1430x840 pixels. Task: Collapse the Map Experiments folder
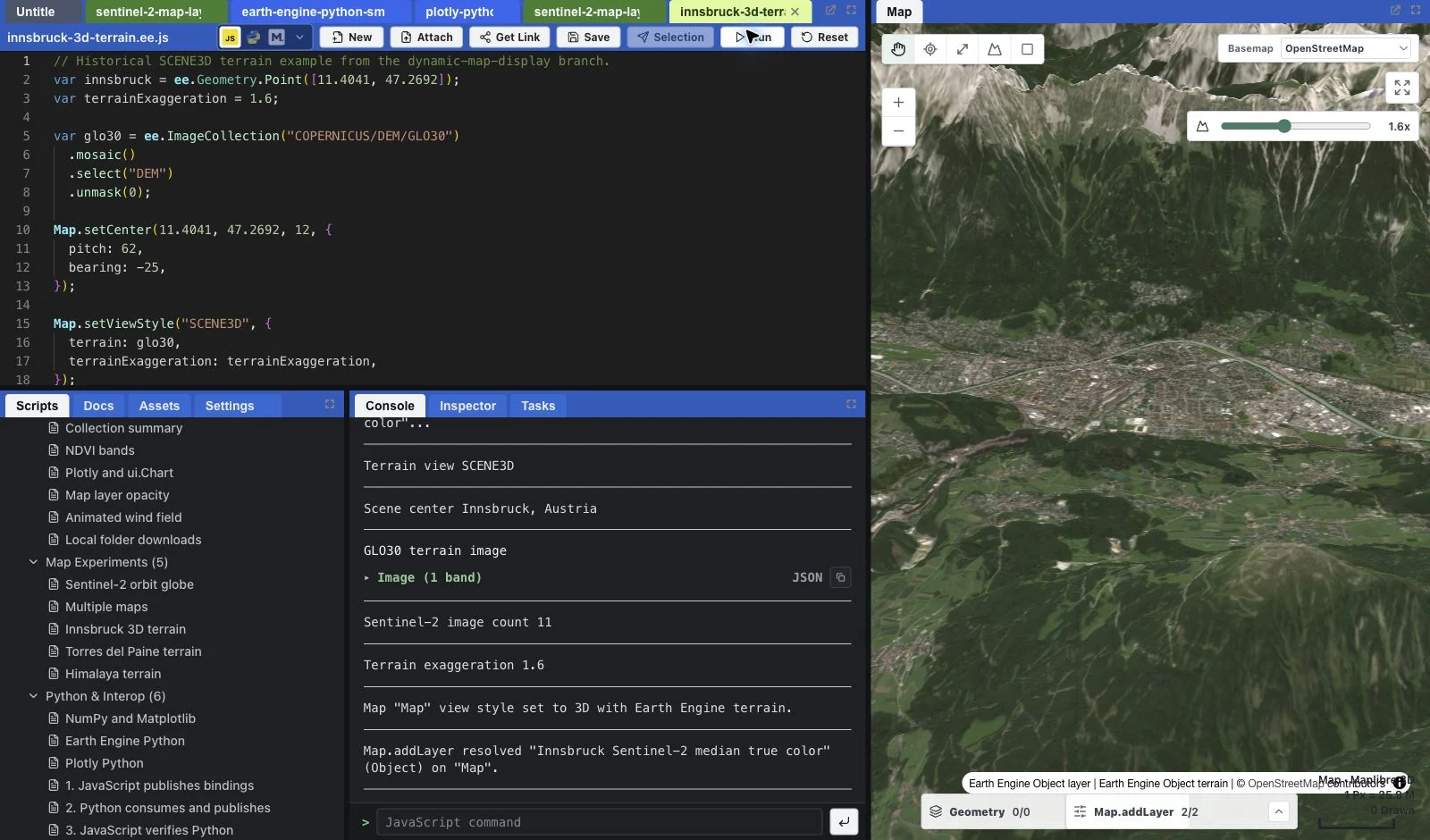click(33, 562)
